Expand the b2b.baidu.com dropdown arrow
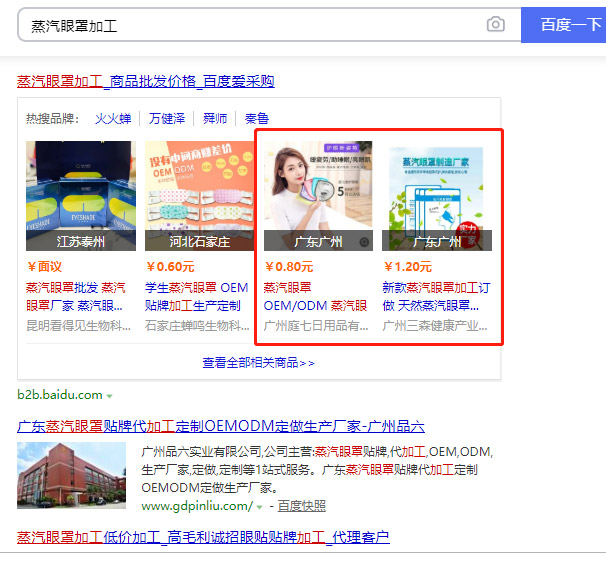The height and width of the screenshot is (581, 606). click(109, 396)
